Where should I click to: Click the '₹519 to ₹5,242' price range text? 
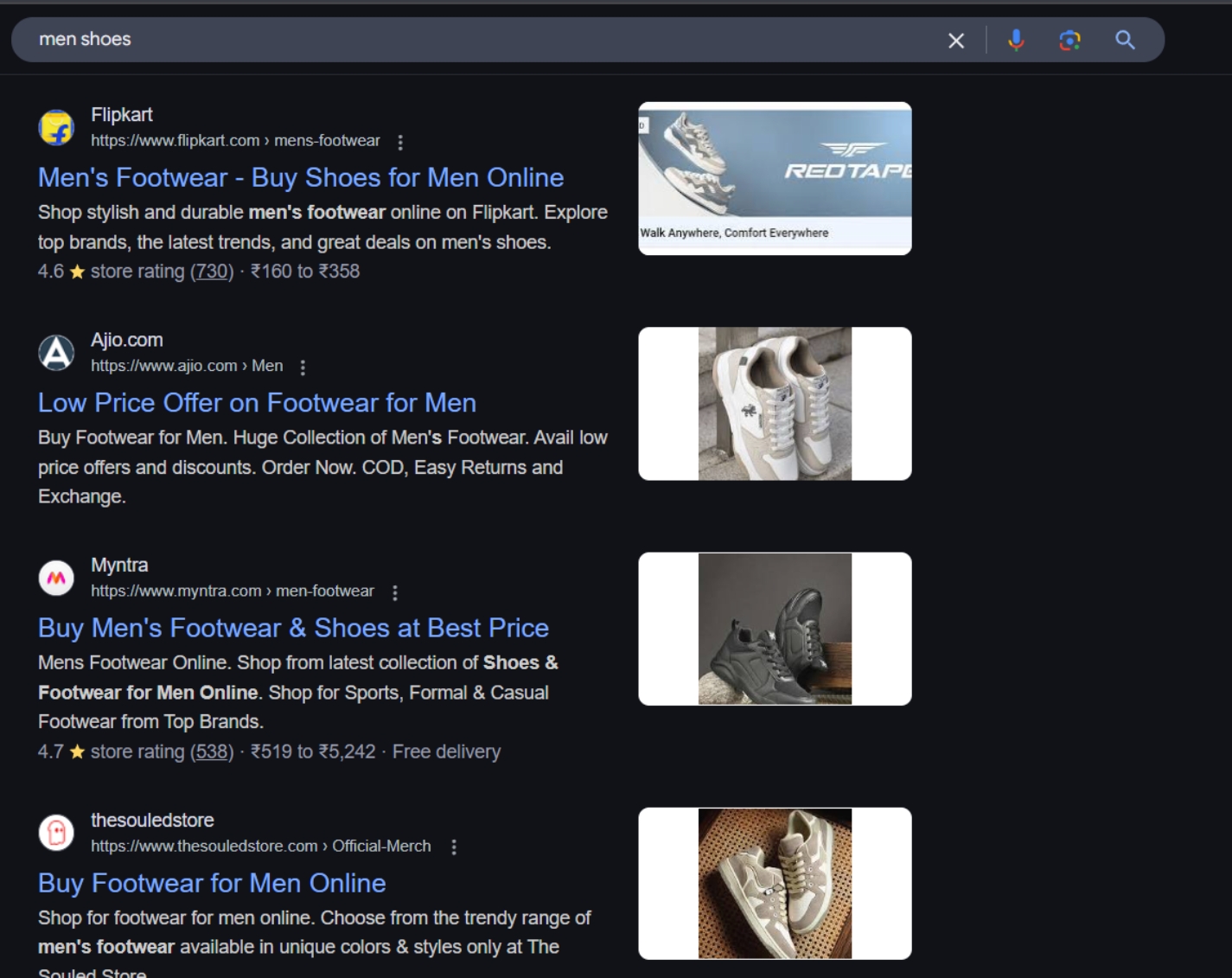point(313,751)
